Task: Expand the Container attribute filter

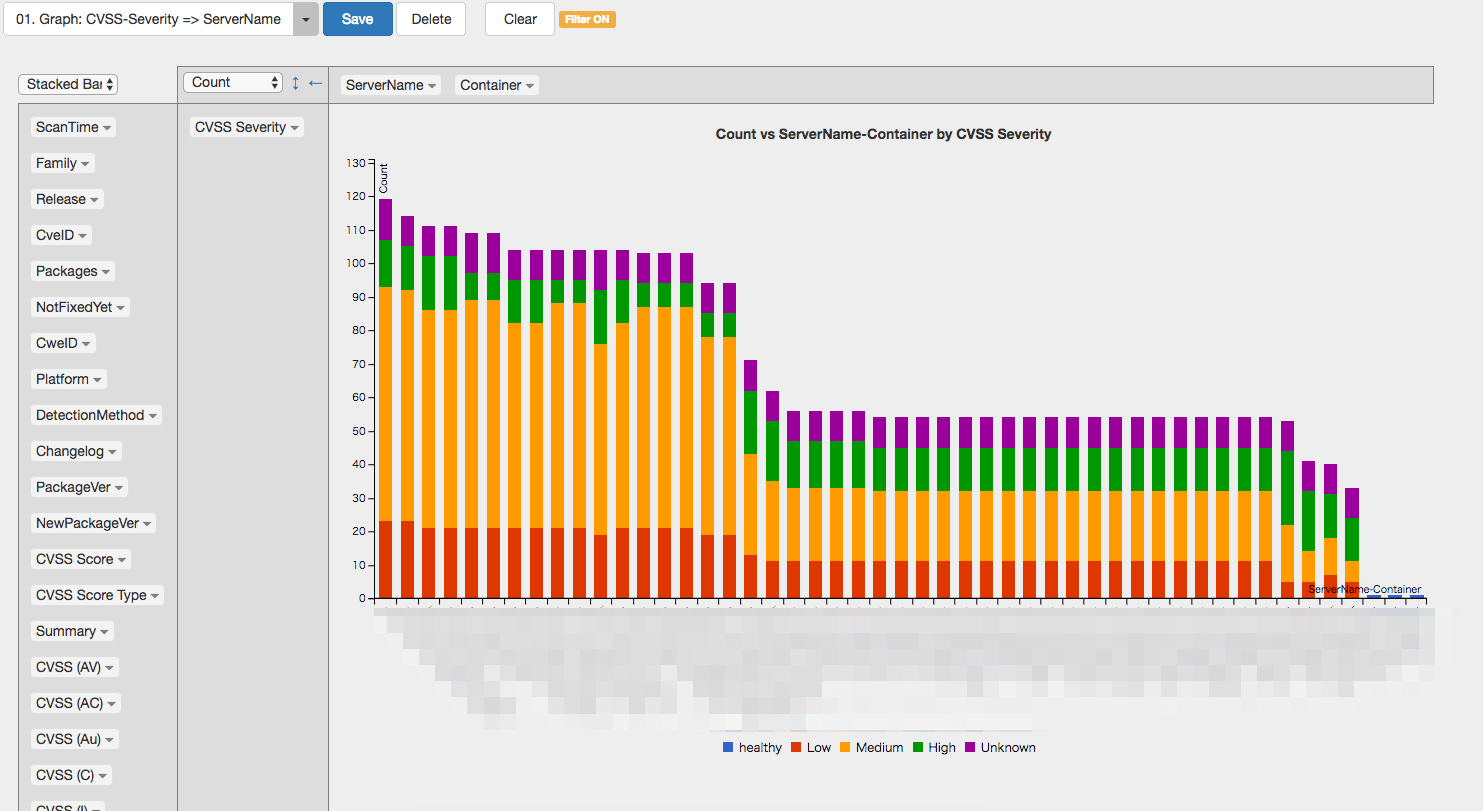Action: pyautogui.click(x=497, y=85)
